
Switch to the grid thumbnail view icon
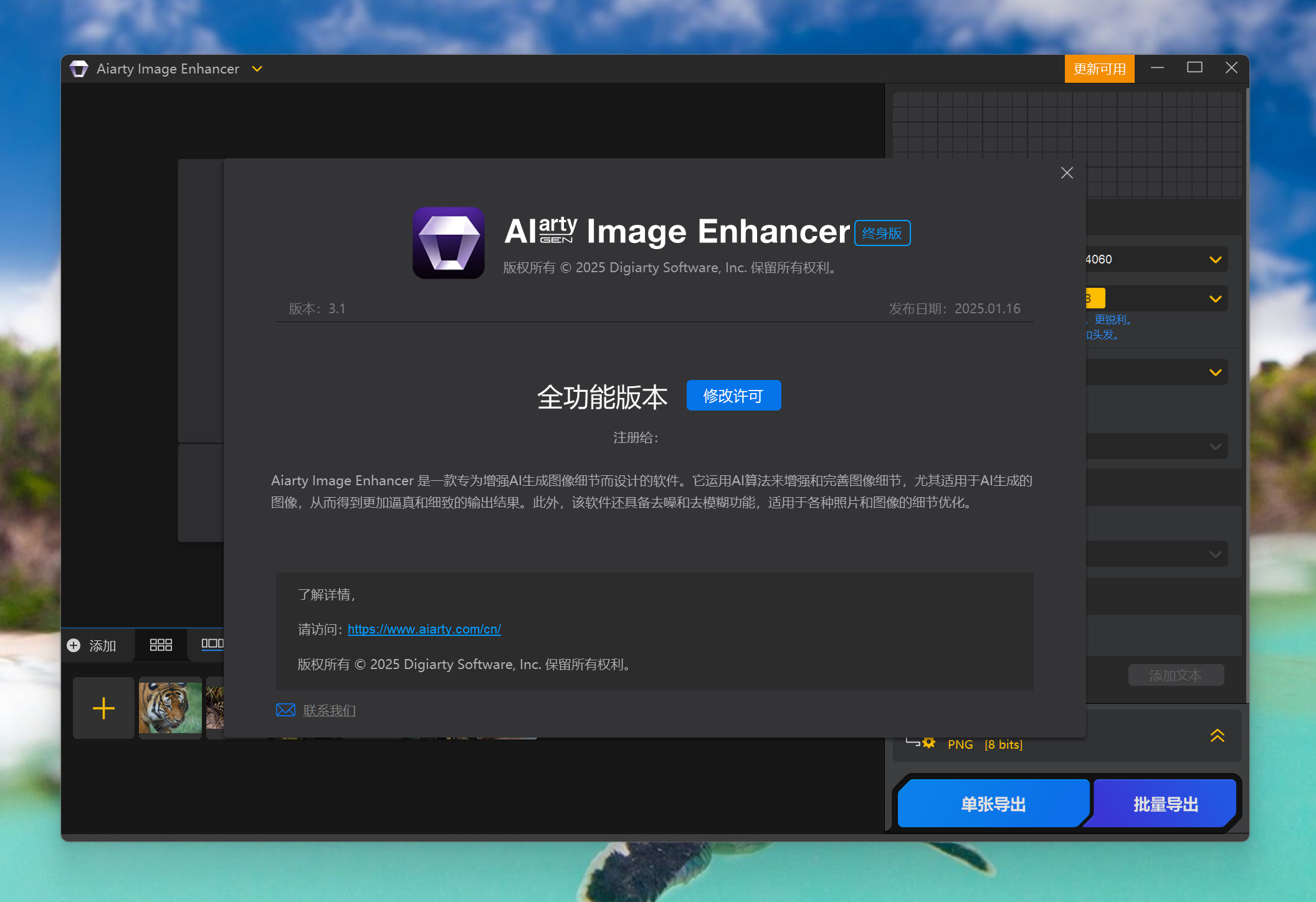(x=161, y=645)
